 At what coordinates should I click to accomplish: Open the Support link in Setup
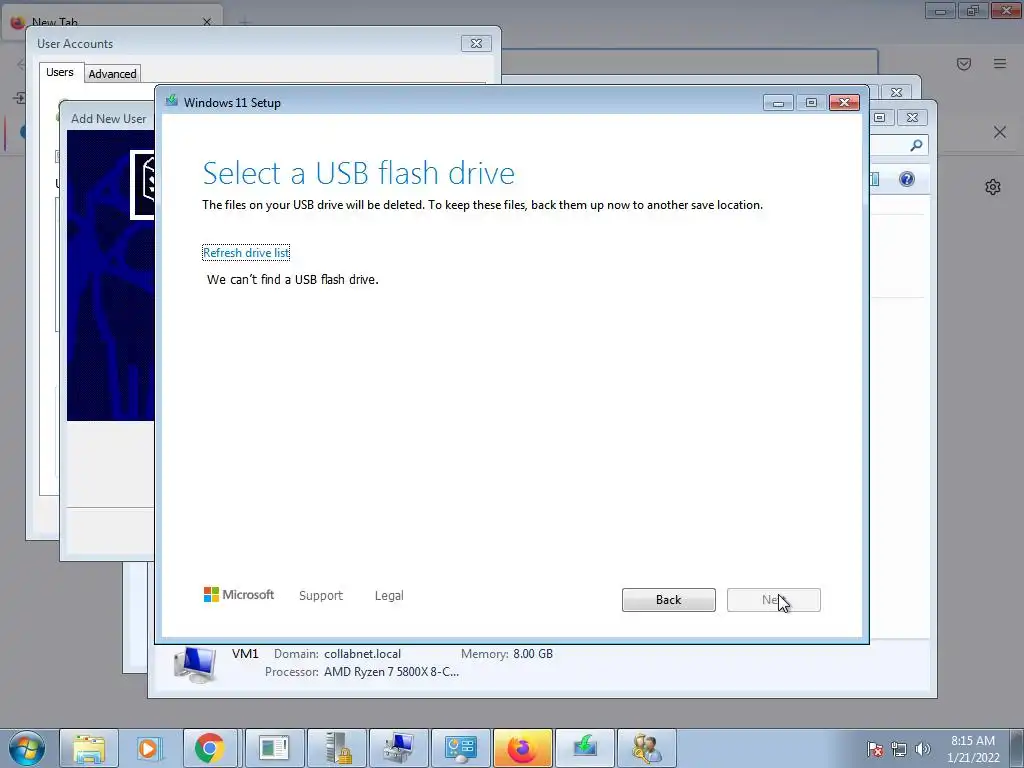coord(321,596)
